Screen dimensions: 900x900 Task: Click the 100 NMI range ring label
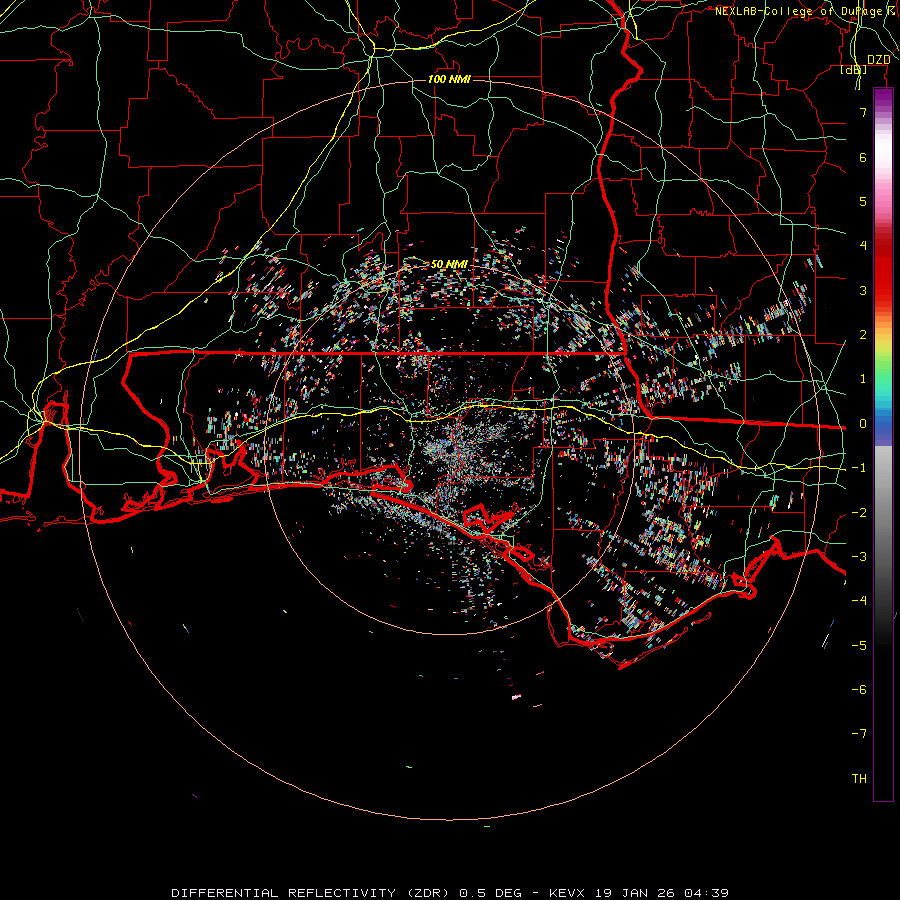coord(449,79)
